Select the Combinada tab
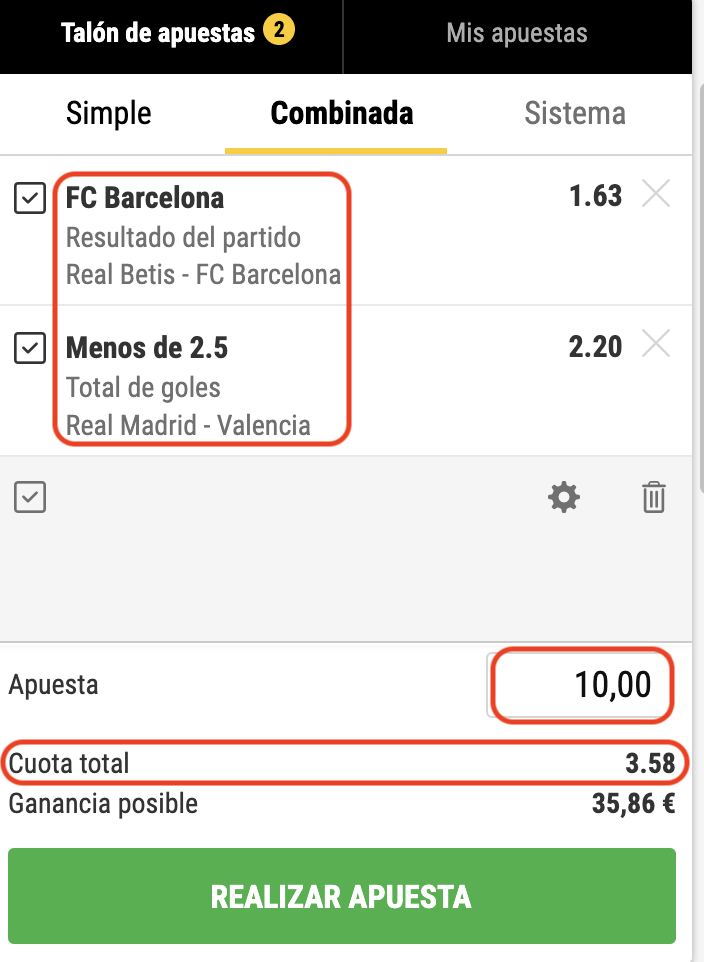 [341, 114]
